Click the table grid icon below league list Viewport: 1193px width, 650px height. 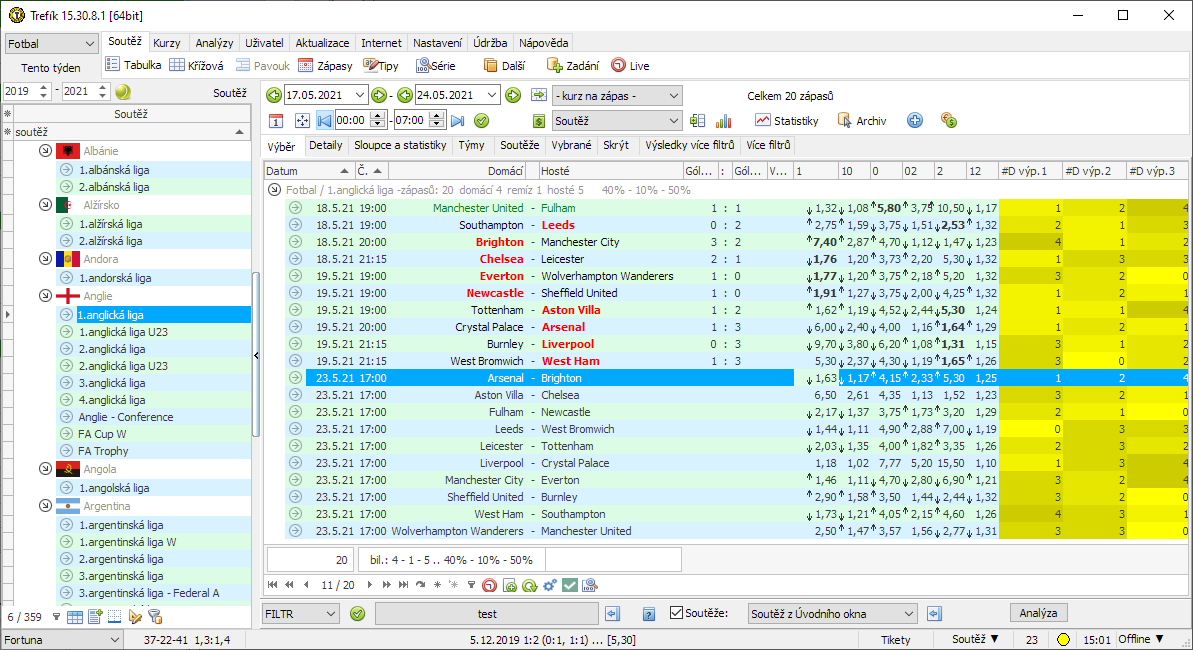pos(75,617)
